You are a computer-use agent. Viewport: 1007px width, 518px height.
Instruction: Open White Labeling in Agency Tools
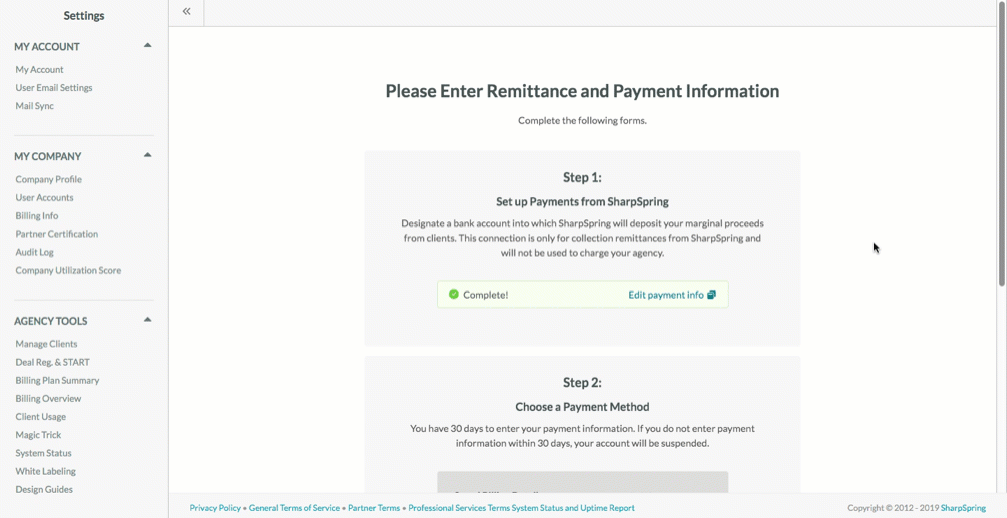[46, 471]
